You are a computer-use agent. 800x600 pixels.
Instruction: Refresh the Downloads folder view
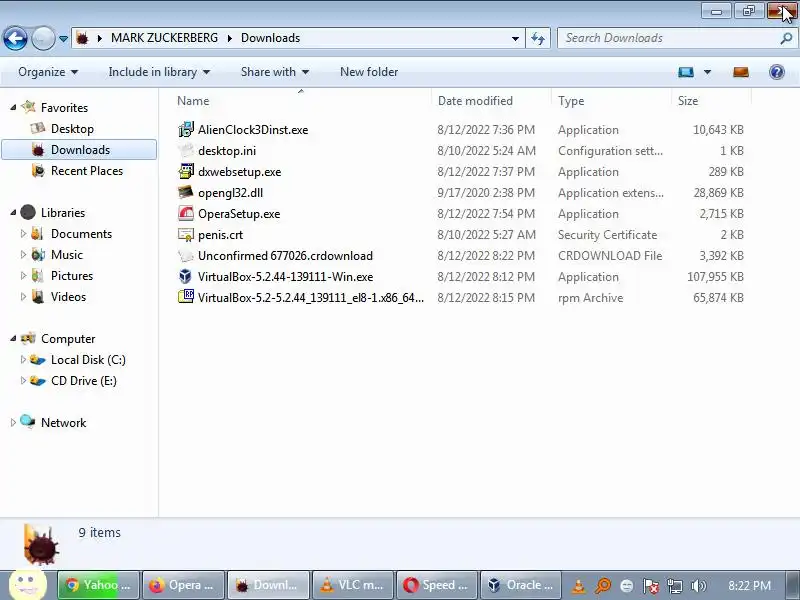click(538, 39)
